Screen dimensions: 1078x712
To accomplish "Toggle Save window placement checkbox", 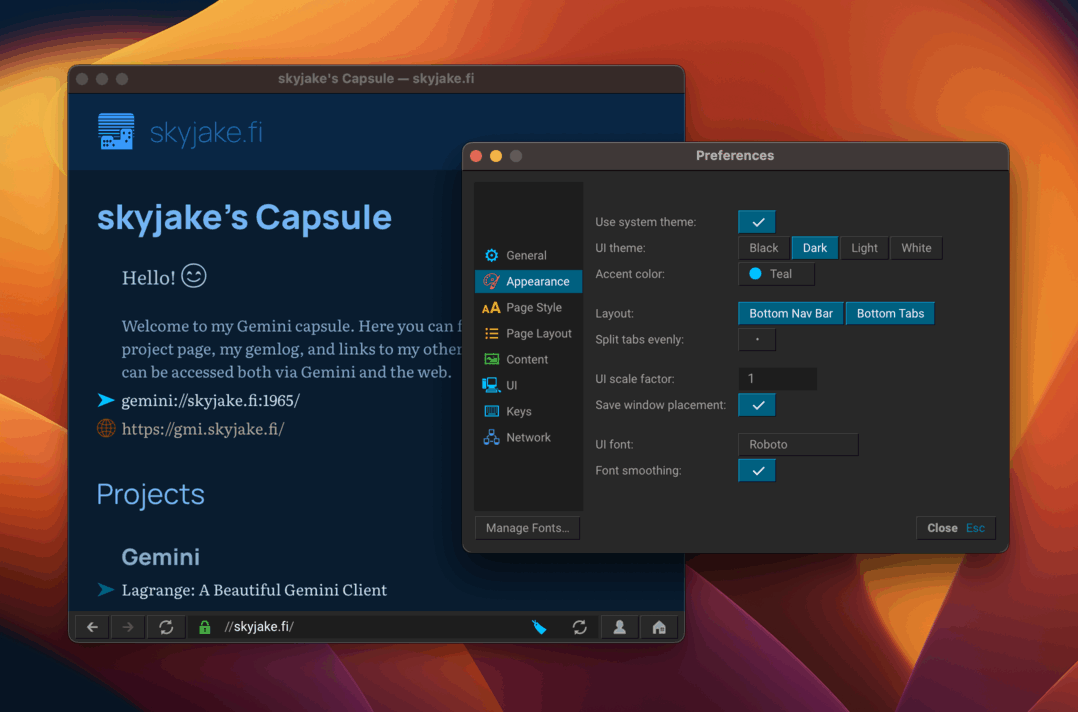I will (x=757, y=405).
